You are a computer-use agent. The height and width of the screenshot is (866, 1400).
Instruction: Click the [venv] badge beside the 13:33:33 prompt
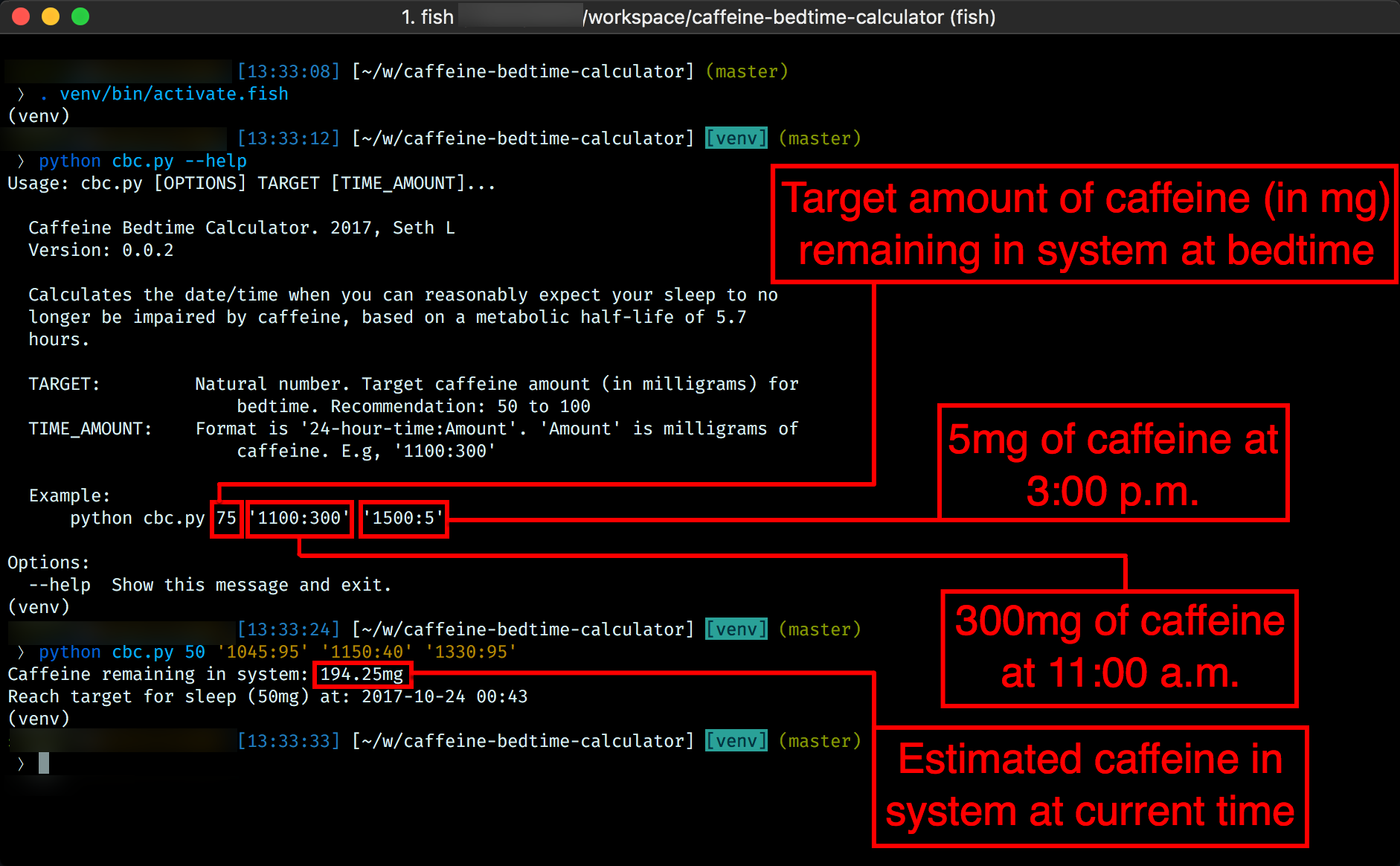click(x=736, y=741)
